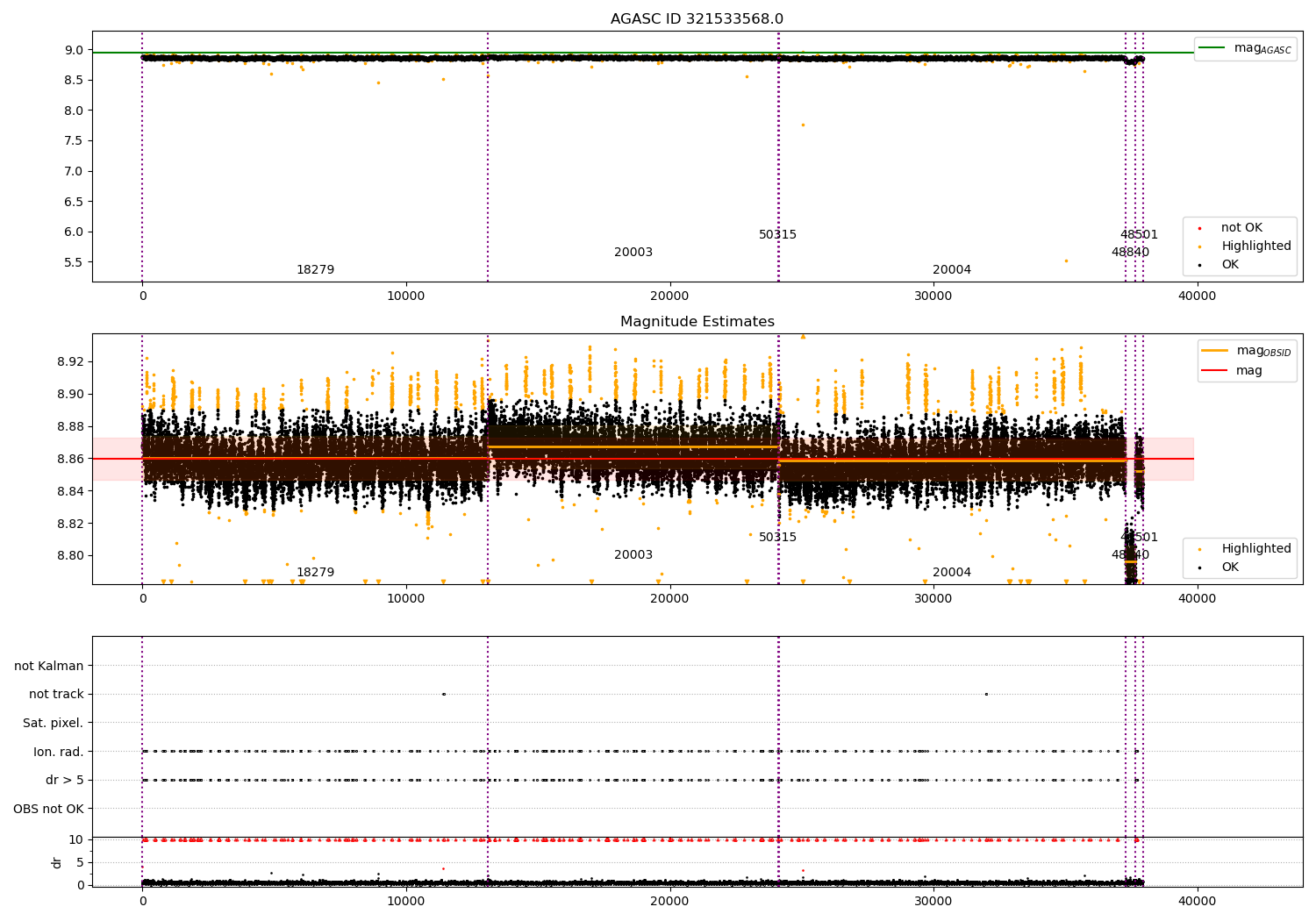Viewport: 1316px width, 921px height.
Task: Click y-axis tick 9.0 in the top plot
Action: (75, 50)
